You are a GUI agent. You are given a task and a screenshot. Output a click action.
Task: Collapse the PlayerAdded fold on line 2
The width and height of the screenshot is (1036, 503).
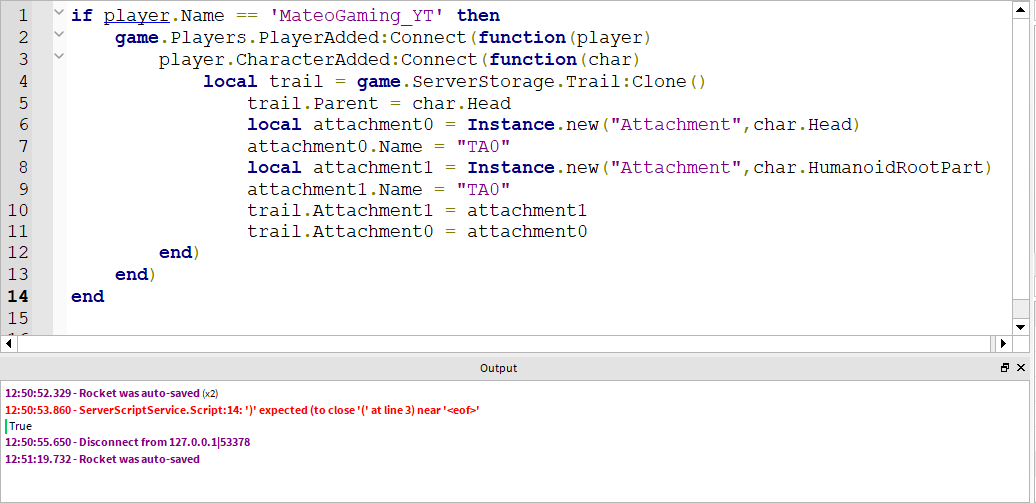[59, 34]
